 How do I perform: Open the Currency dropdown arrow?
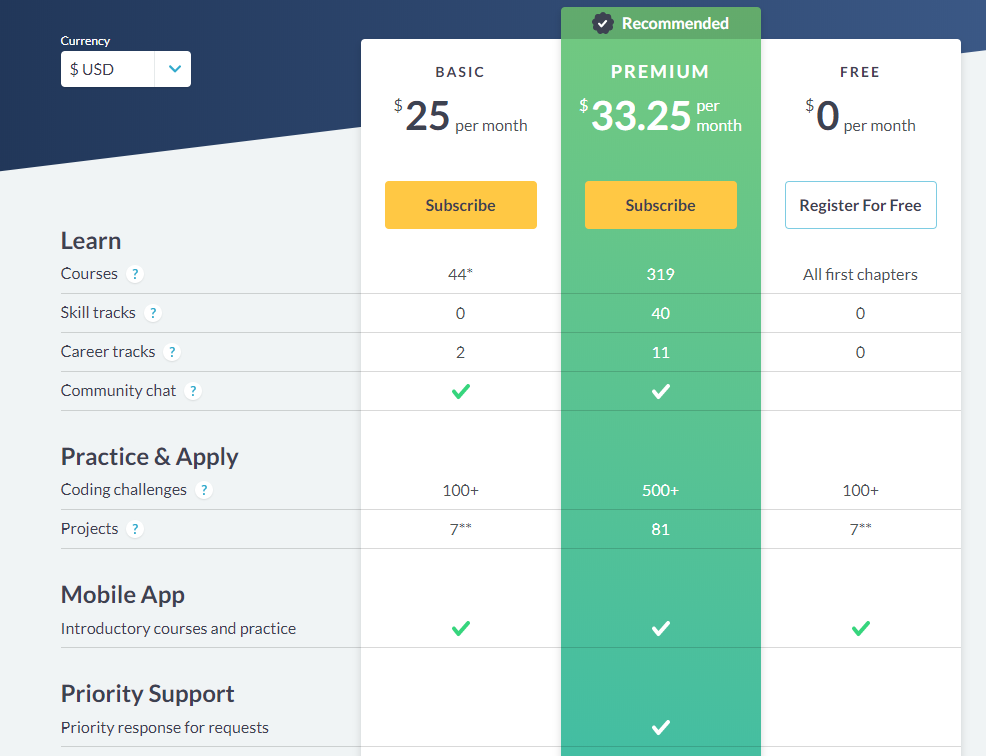[x=174, y=69]
